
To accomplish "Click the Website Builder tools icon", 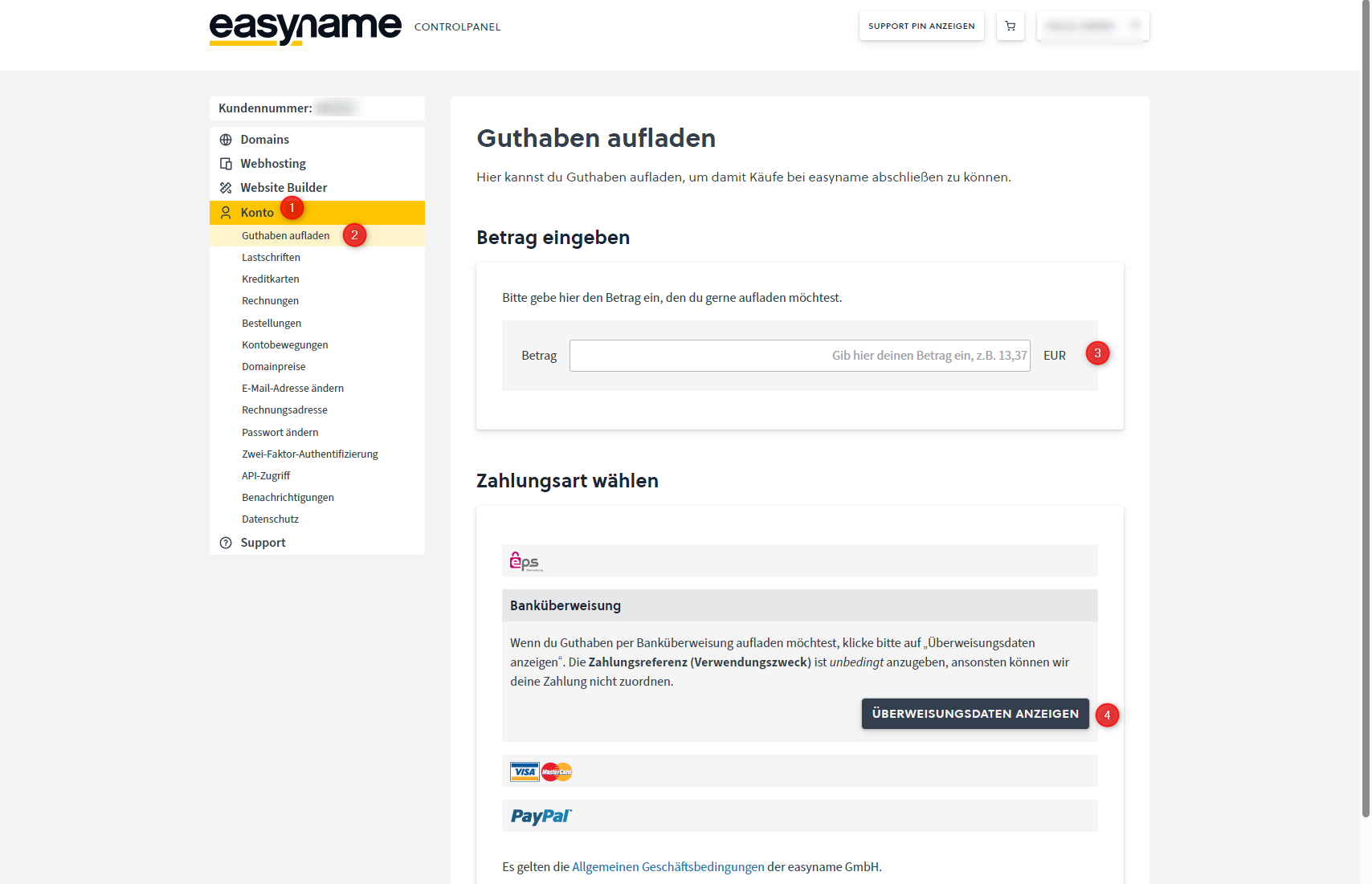I will click(226, 188).
